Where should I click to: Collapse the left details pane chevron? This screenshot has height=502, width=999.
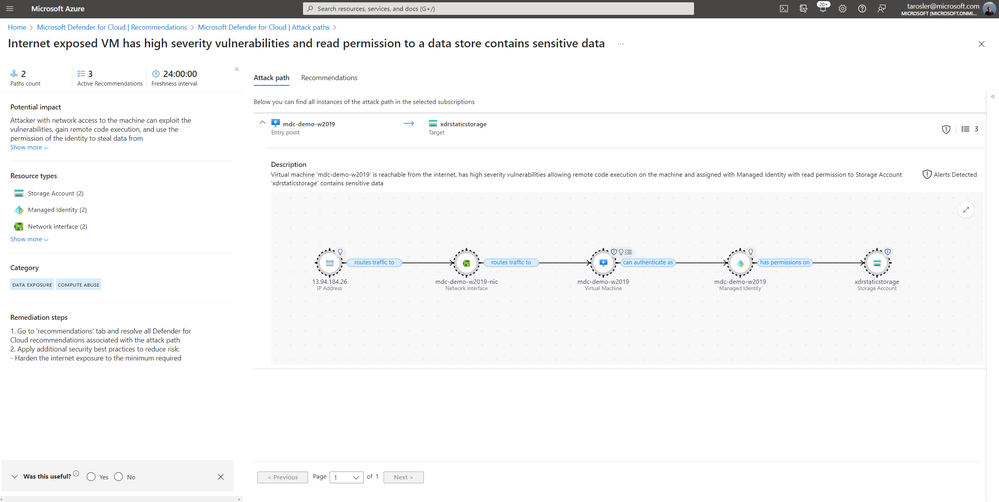236,69
